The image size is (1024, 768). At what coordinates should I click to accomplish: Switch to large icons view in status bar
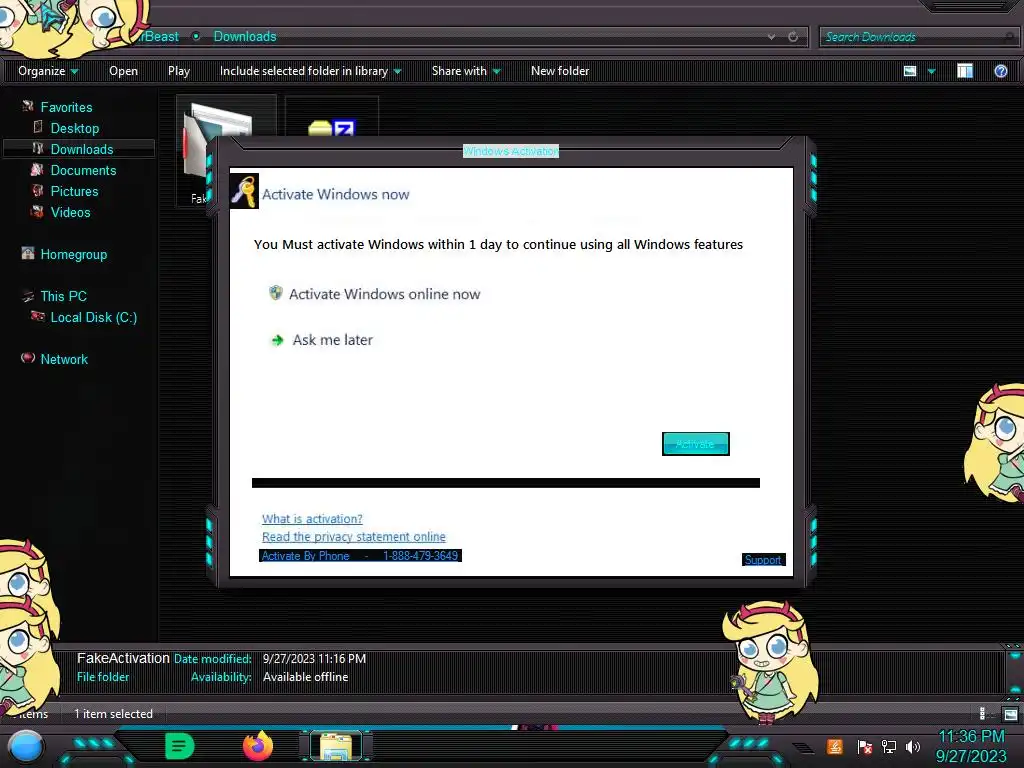[1010, 714]
